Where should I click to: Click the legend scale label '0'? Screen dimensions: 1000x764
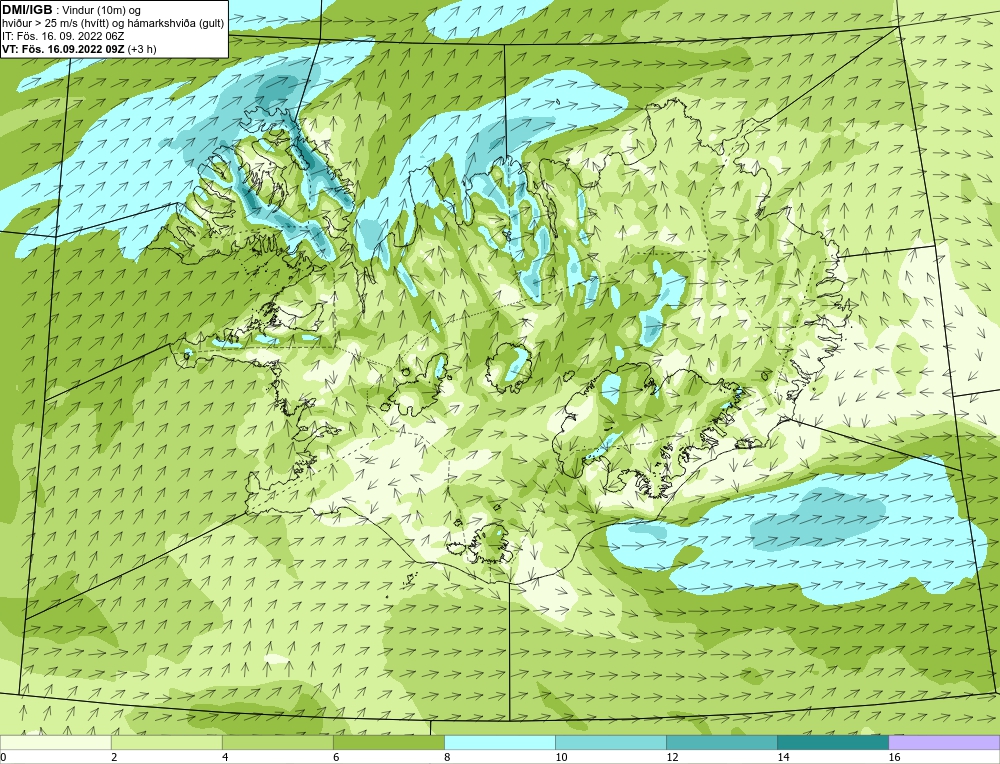click(x=3, y=757)
